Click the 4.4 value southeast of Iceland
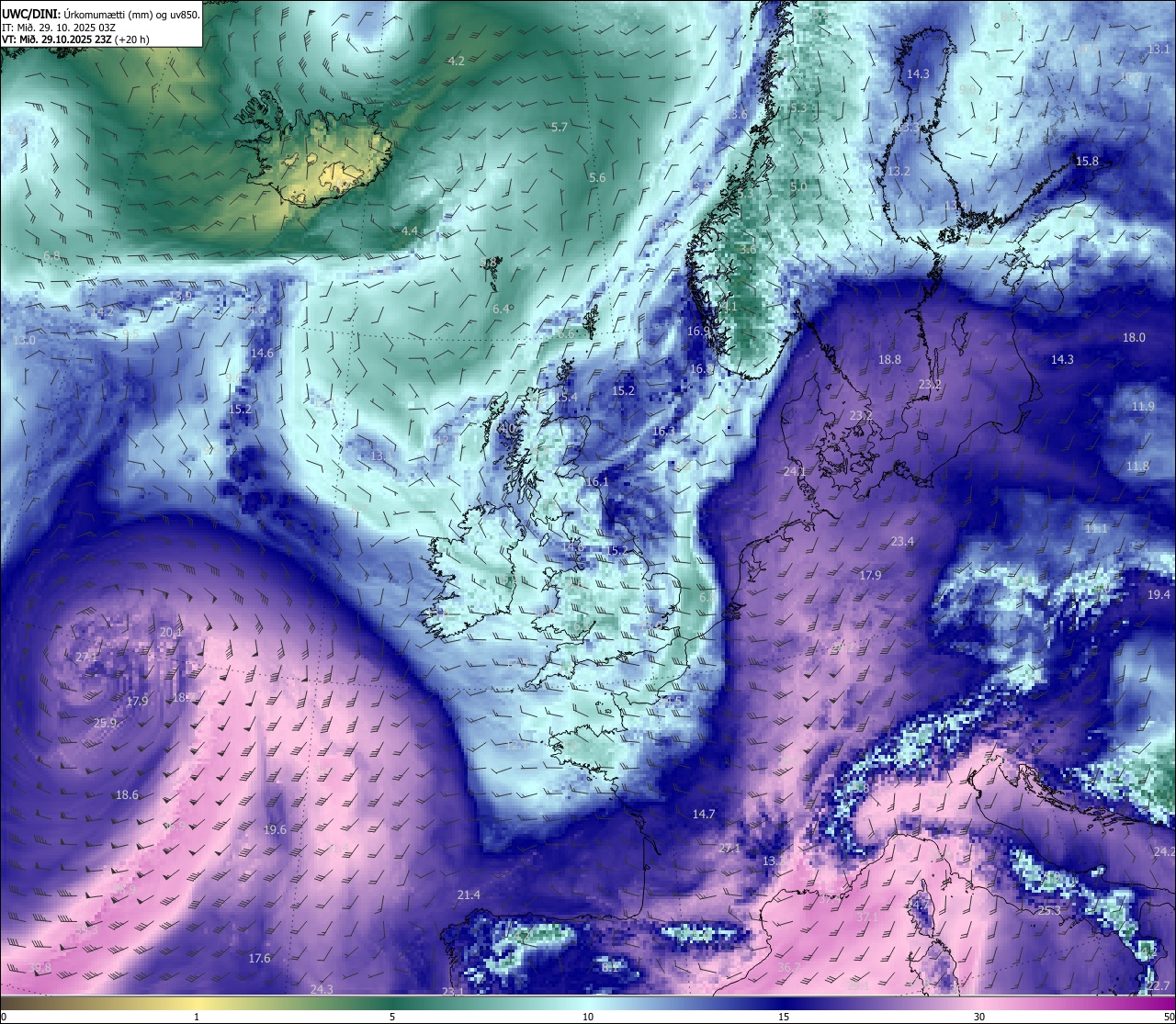Screen dimensions: 1176x1024 [410, 231]
